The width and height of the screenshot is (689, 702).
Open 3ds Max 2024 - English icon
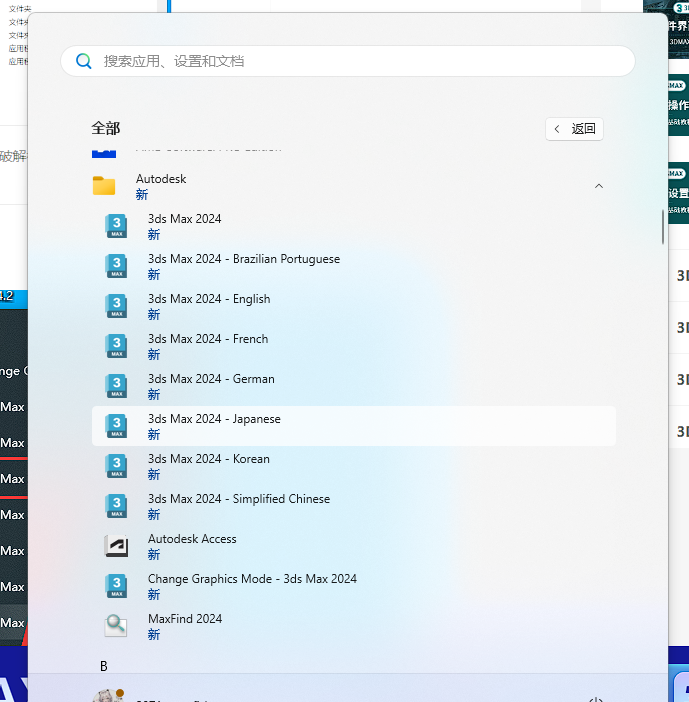pyautogui.click(x=116, y=306)
